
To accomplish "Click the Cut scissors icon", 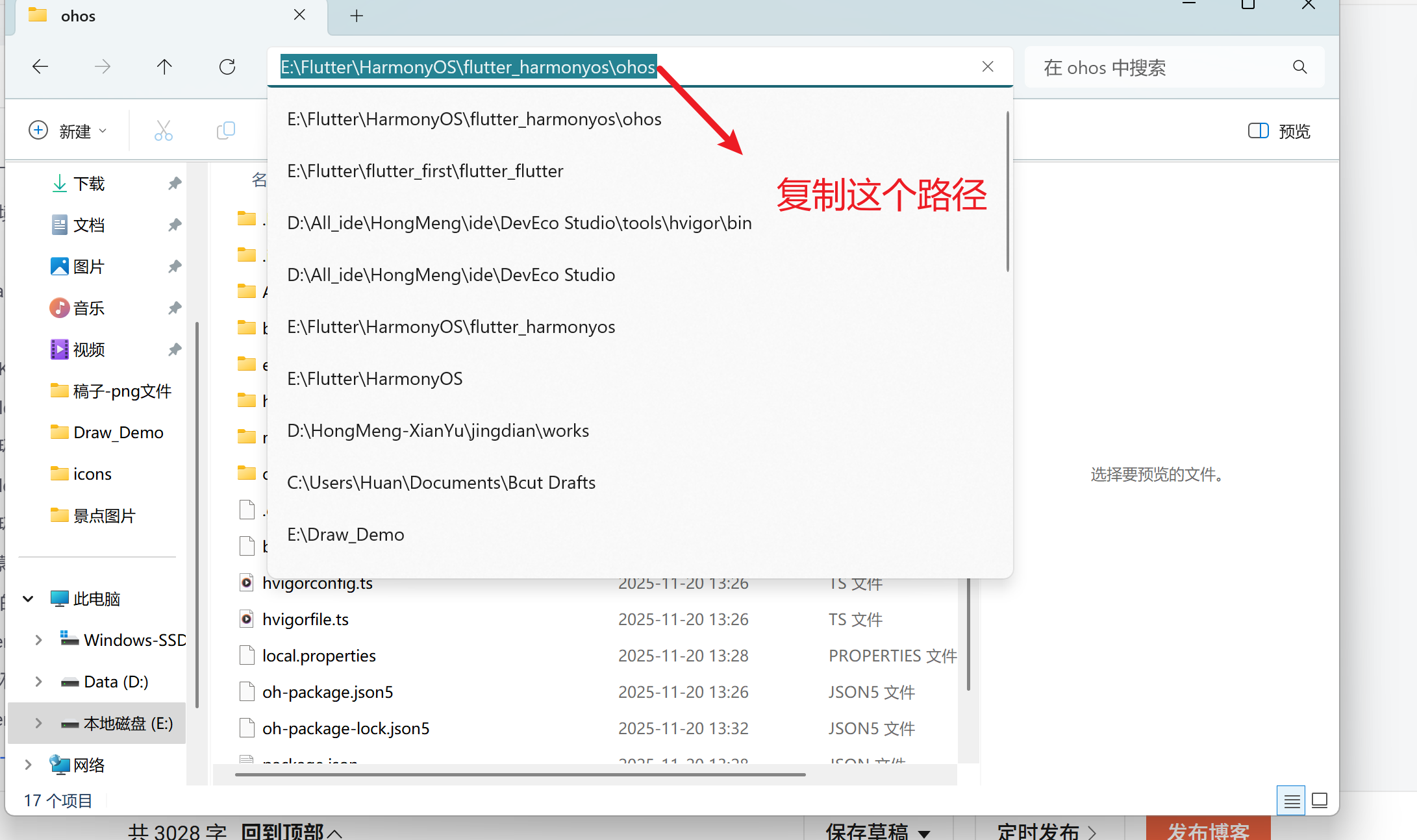I will tap(164, 131).
